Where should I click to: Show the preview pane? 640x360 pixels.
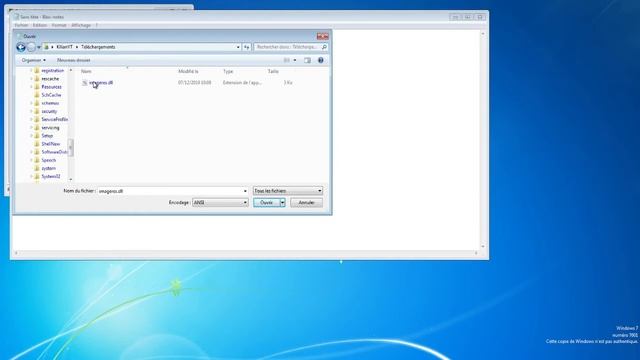pyautogui.click(x=307, y=60)
